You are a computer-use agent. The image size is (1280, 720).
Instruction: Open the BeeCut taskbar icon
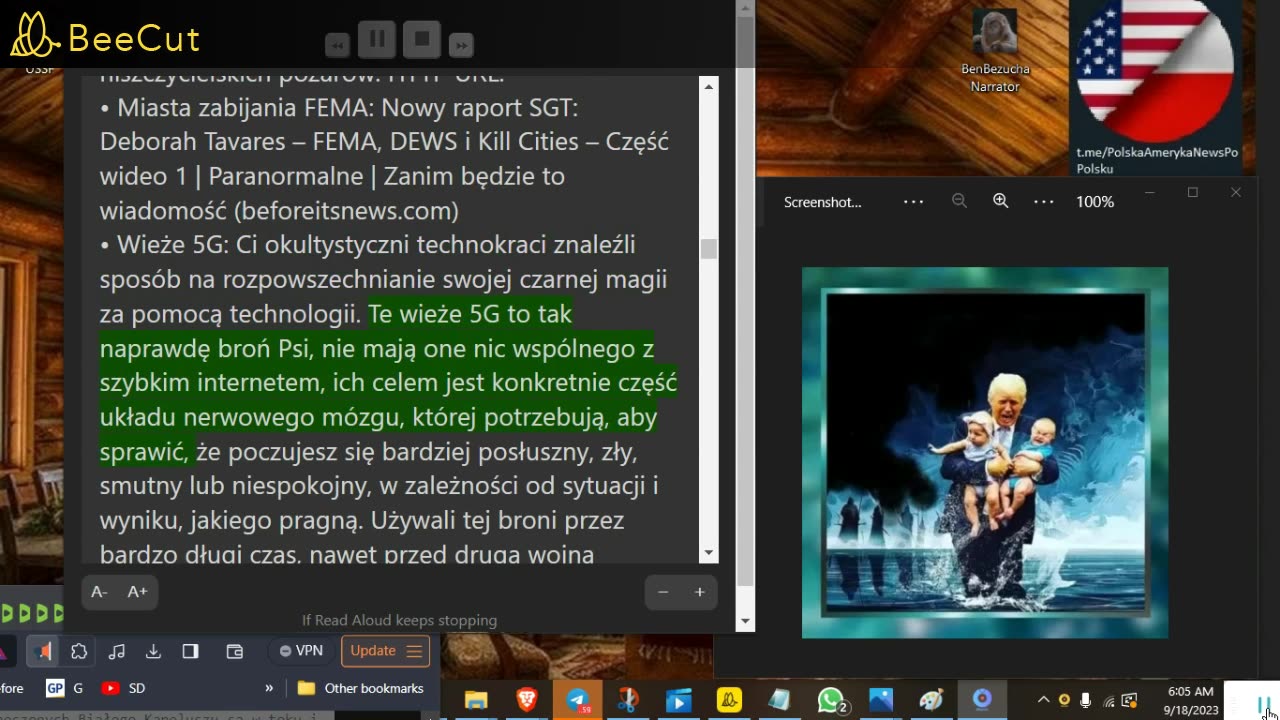[x=729, y=700]
